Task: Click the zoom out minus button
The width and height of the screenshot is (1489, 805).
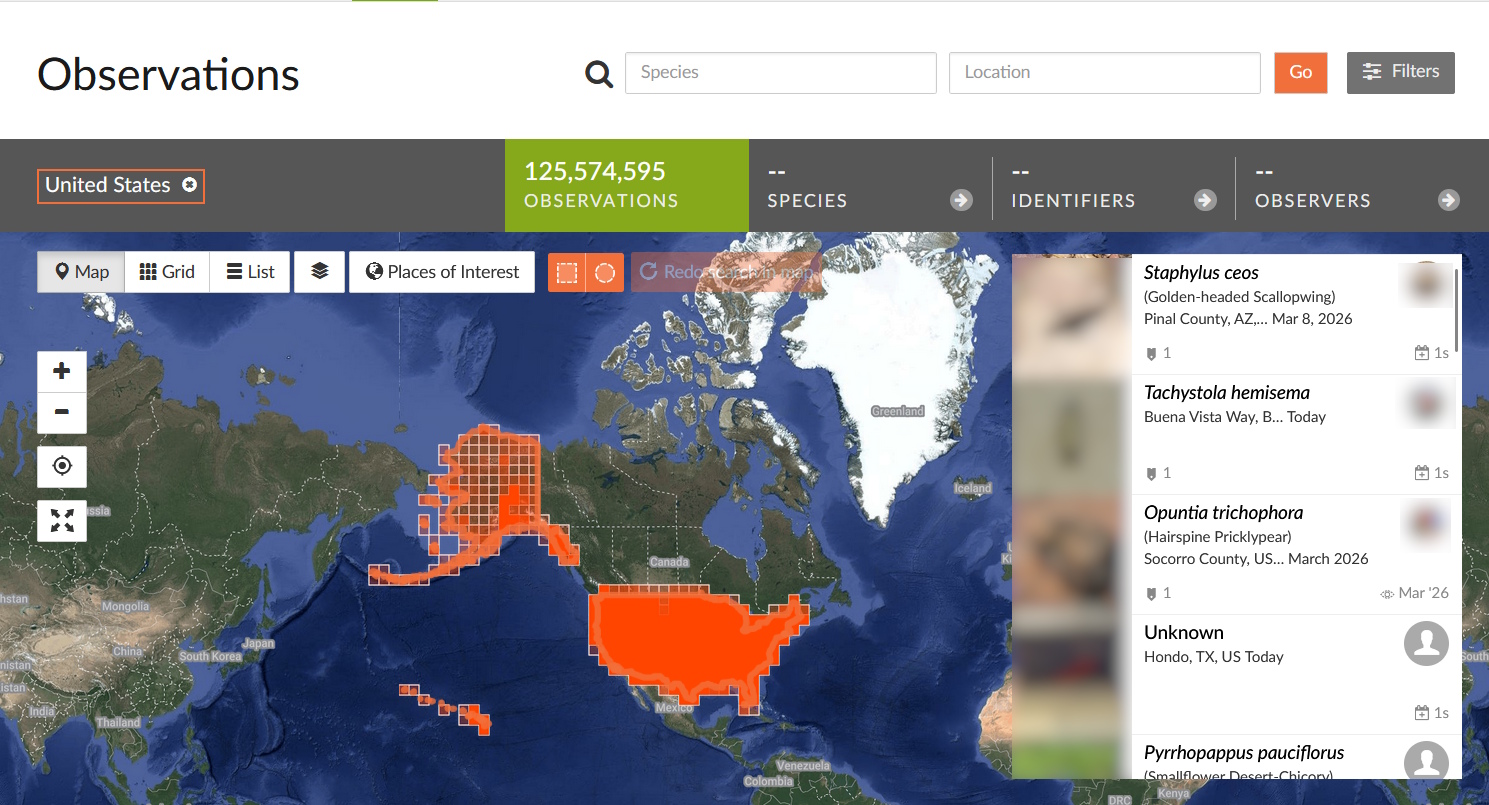Action: pos(62,413)
